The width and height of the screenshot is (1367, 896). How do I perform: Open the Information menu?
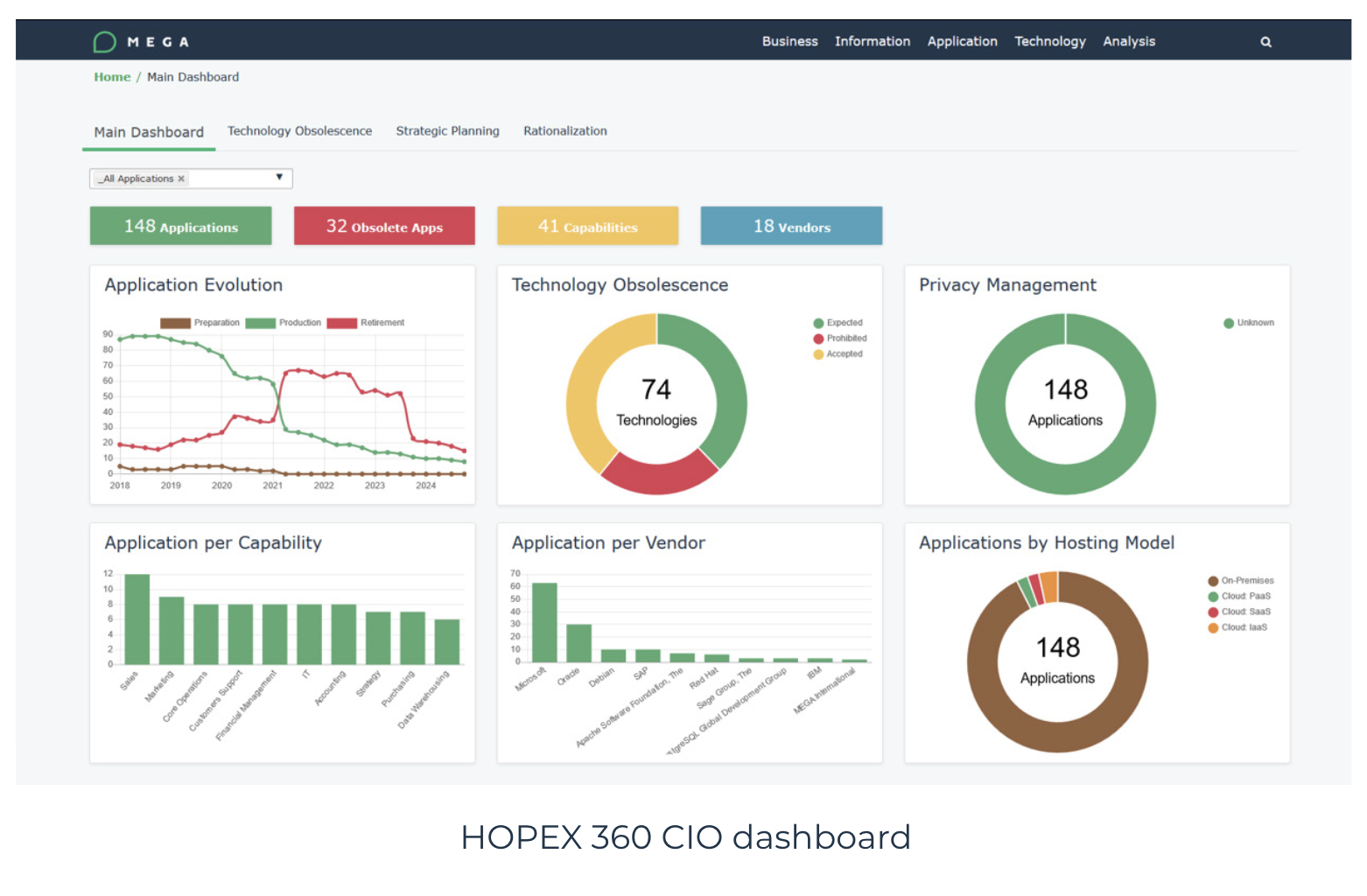[x=872, y=41]
